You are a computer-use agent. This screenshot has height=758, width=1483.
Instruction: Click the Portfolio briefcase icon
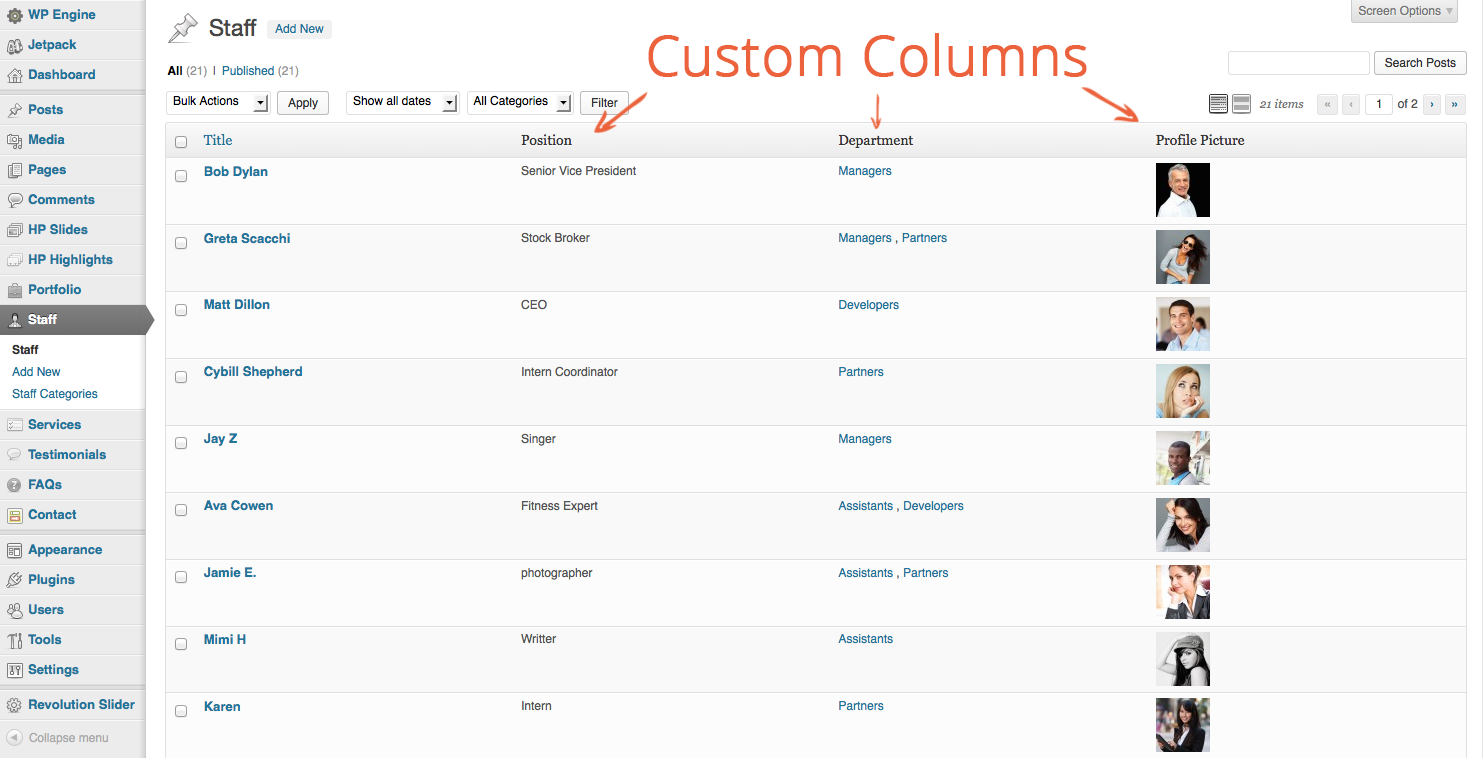tap(14, 290)
